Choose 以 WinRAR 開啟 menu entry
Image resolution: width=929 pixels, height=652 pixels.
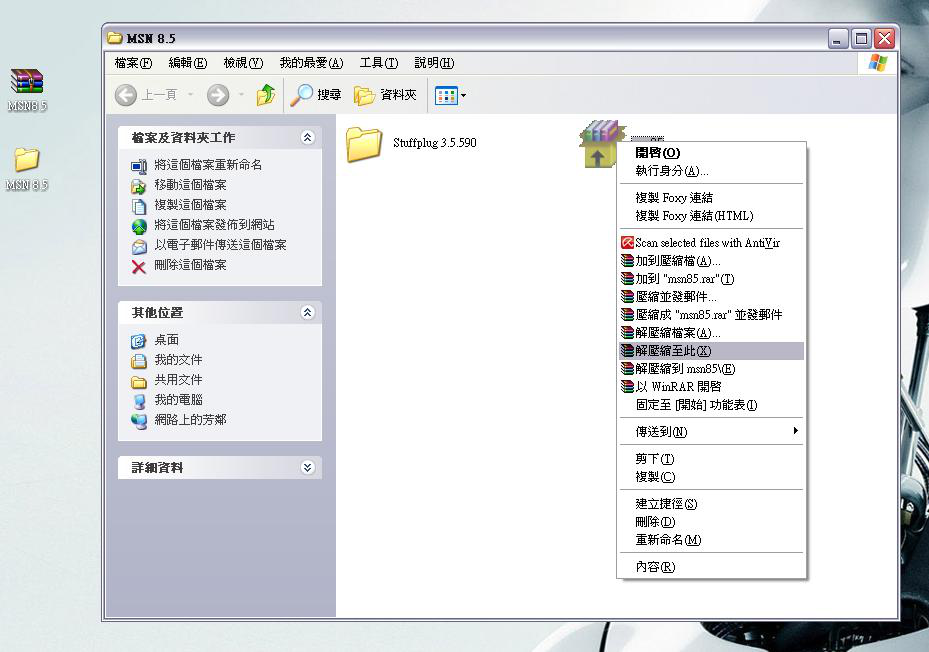[711, 387]
